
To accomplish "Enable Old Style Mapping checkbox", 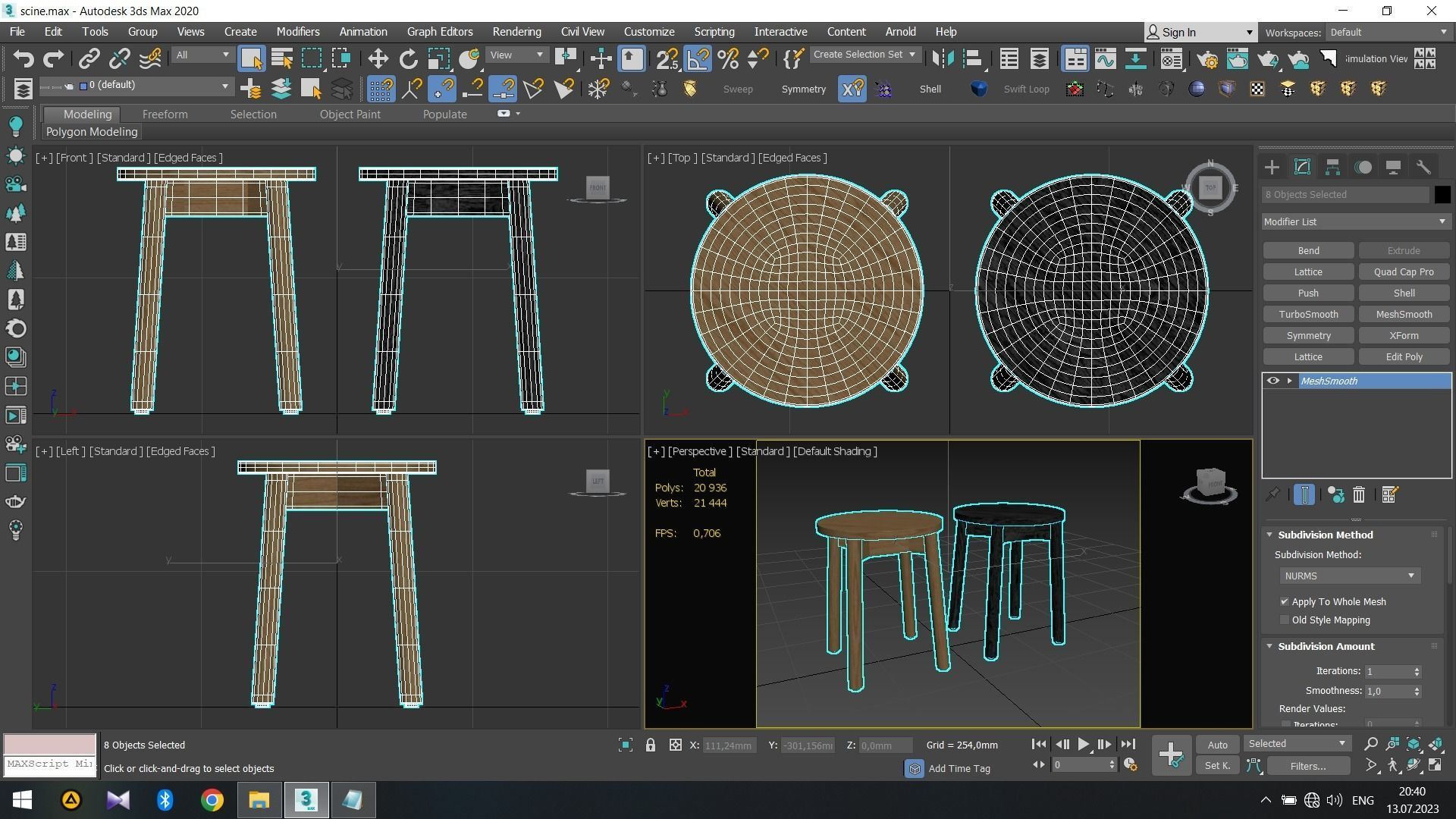I will point(1285,620).
